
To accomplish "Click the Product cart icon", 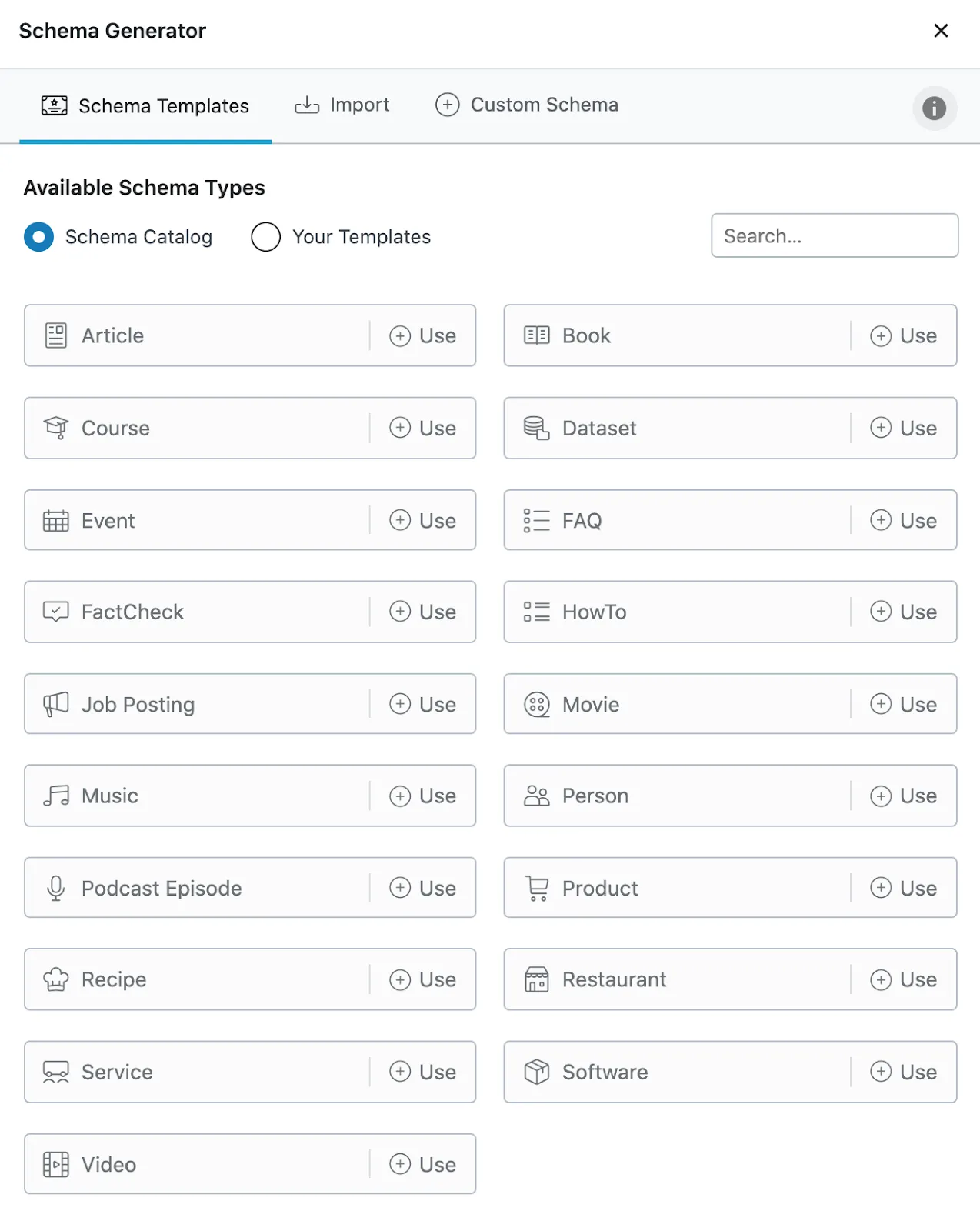I will 537,888.
